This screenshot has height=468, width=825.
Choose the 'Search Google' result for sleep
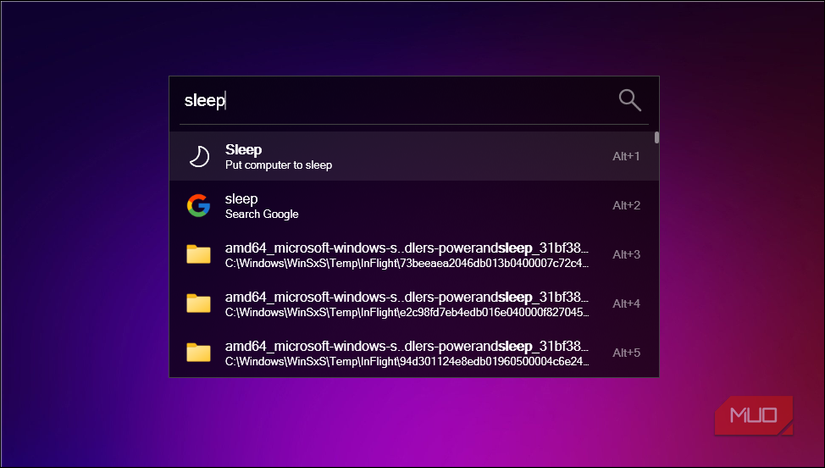(x=414, y=205)
